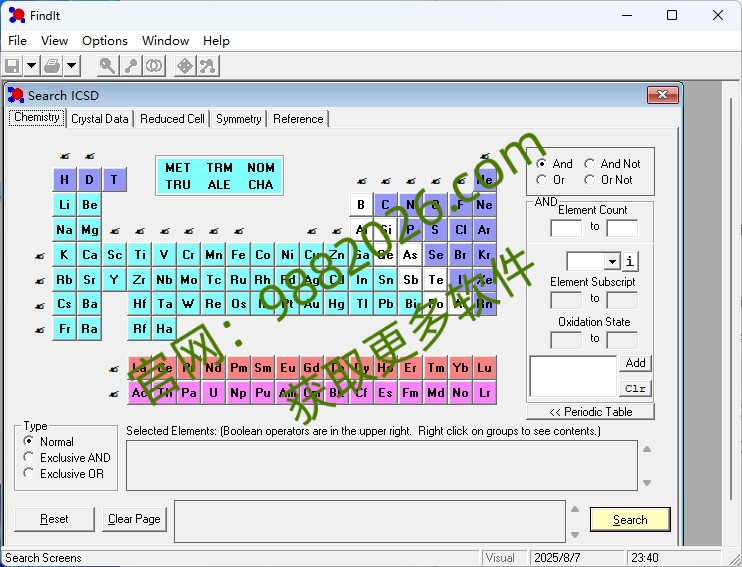Click the magnifier search toolbar icon
Viewport: 742px width, 567px height.
pyautogui.click(x=107, y=66)
